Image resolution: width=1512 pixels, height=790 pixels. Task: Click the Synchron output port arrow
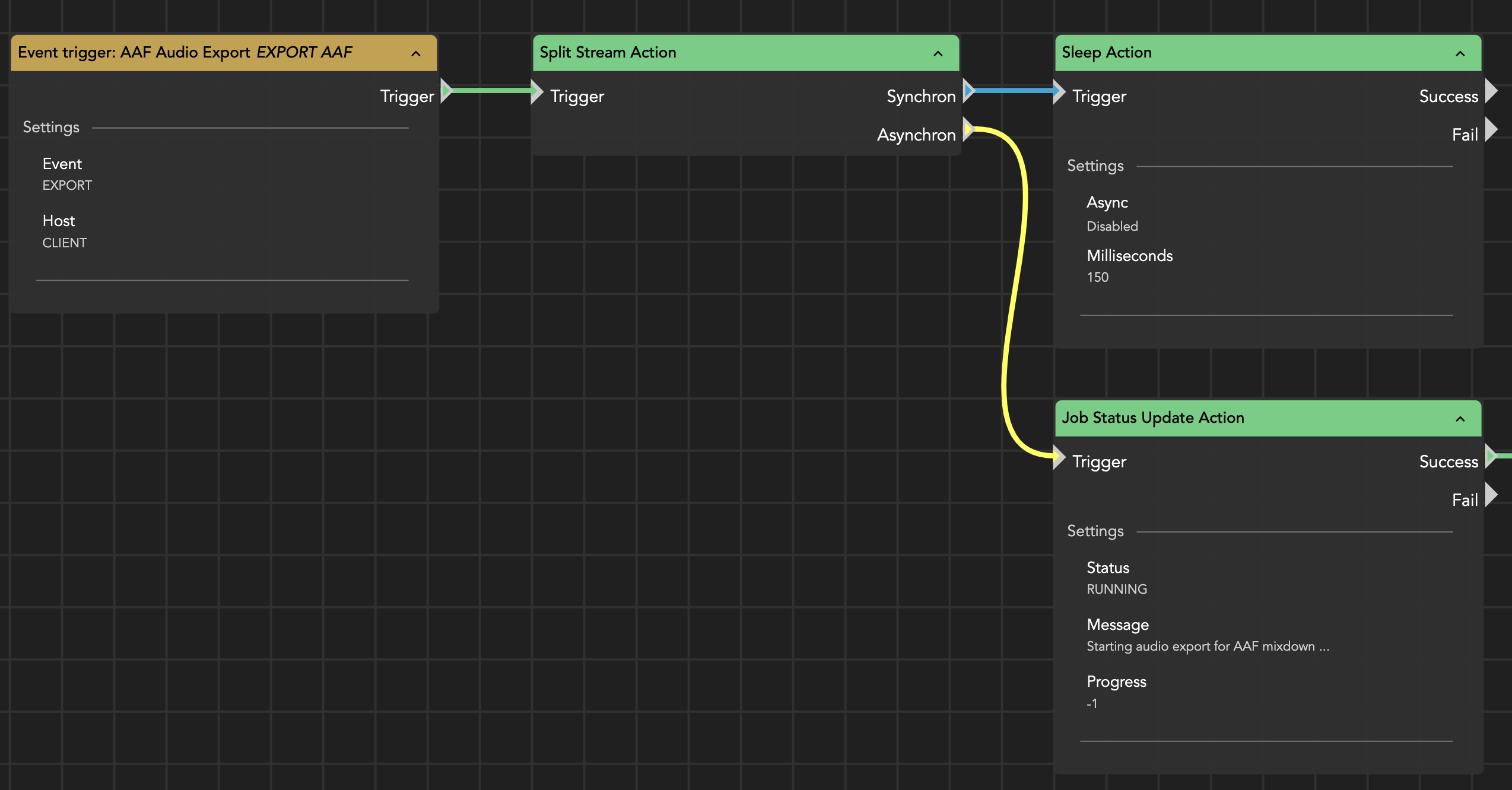coord(968,91)
